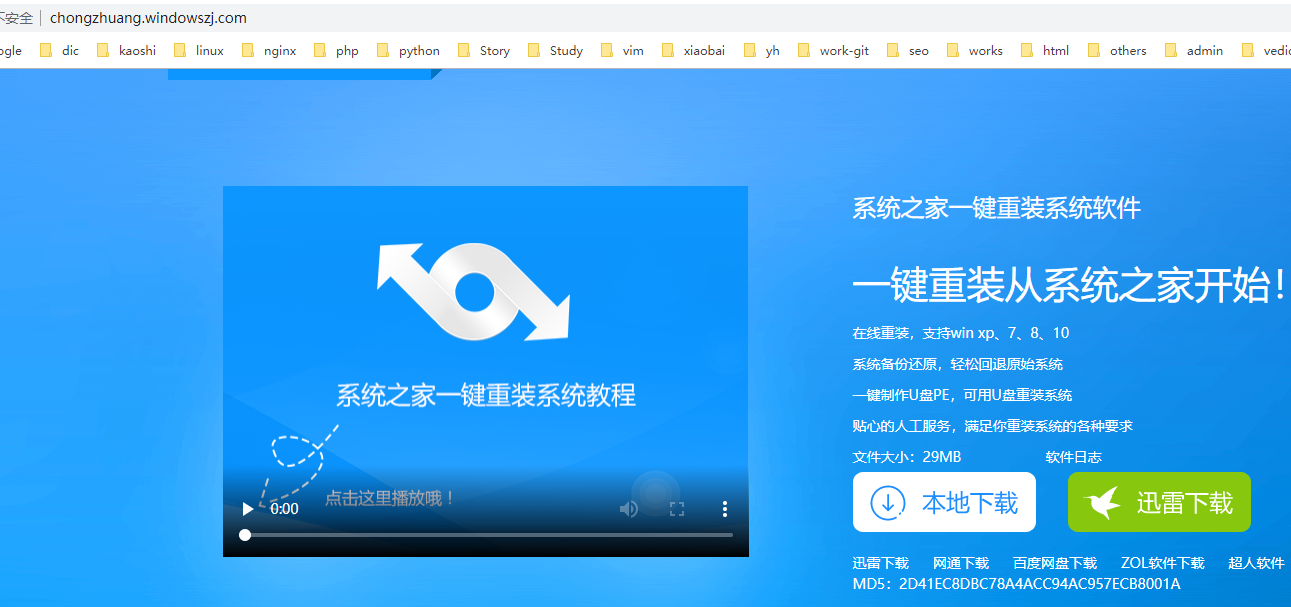
Task: Open the work-git bookmark folder
Action: 833,50
